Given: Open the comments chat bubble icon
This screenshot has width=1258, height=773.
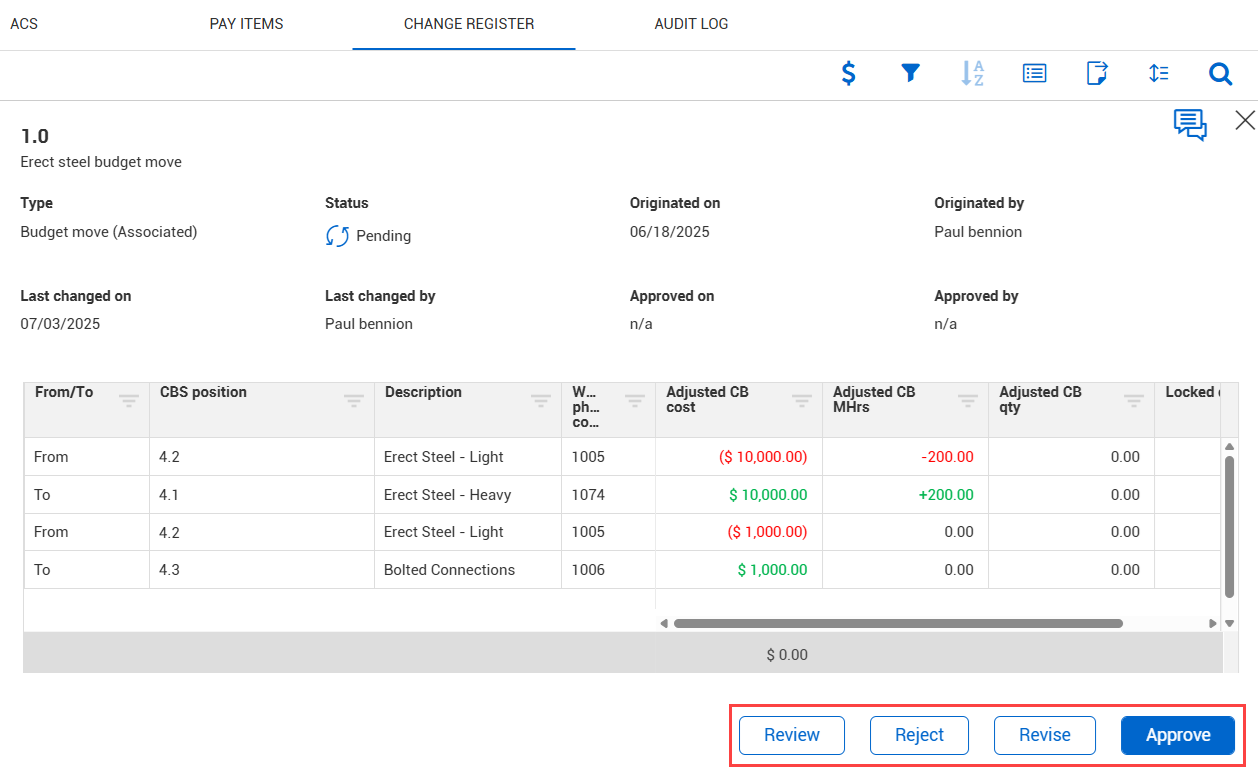Looking at the screenshot, I should (x=1189, y=124).
